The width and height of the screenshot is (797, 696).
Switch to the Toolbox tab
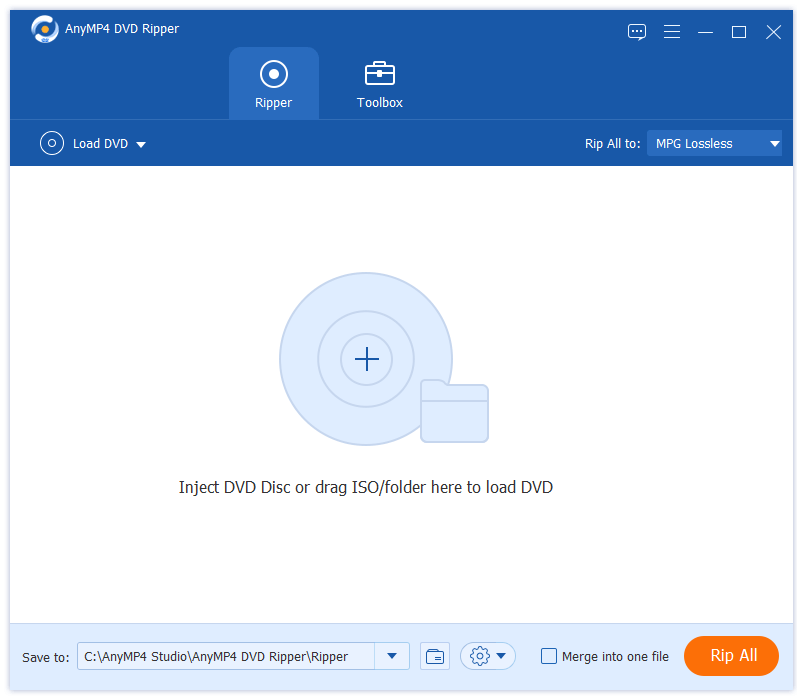coord(380,84)
